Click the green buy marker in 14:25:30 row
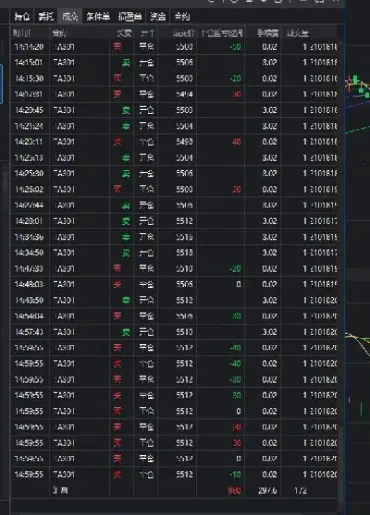Screen dimensions: 370x515 pyautogui.click(x=126, y=173)
